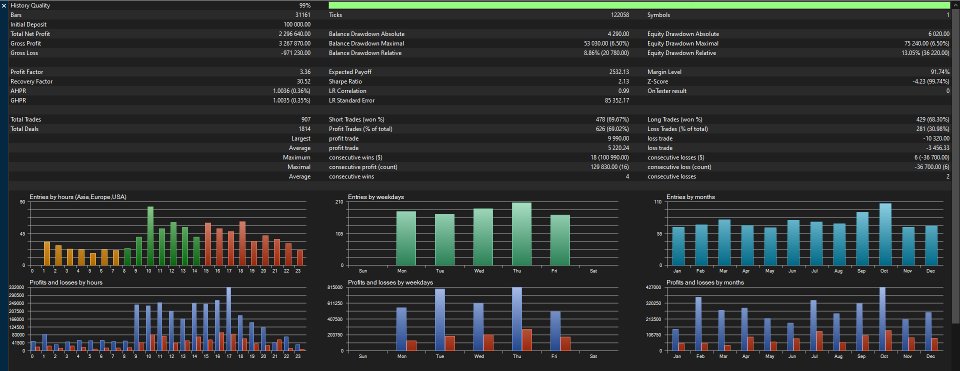Click the Profits and losses by months title
960x371 pixels.
coord(705,282)
